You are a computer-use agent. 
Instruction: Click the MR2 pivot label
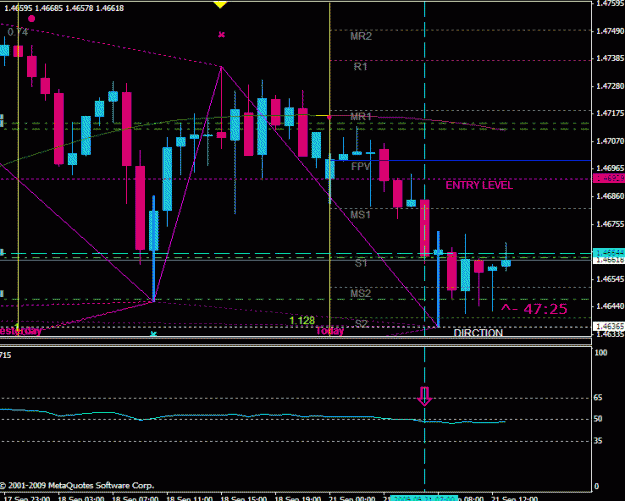[x=361, y=36]
